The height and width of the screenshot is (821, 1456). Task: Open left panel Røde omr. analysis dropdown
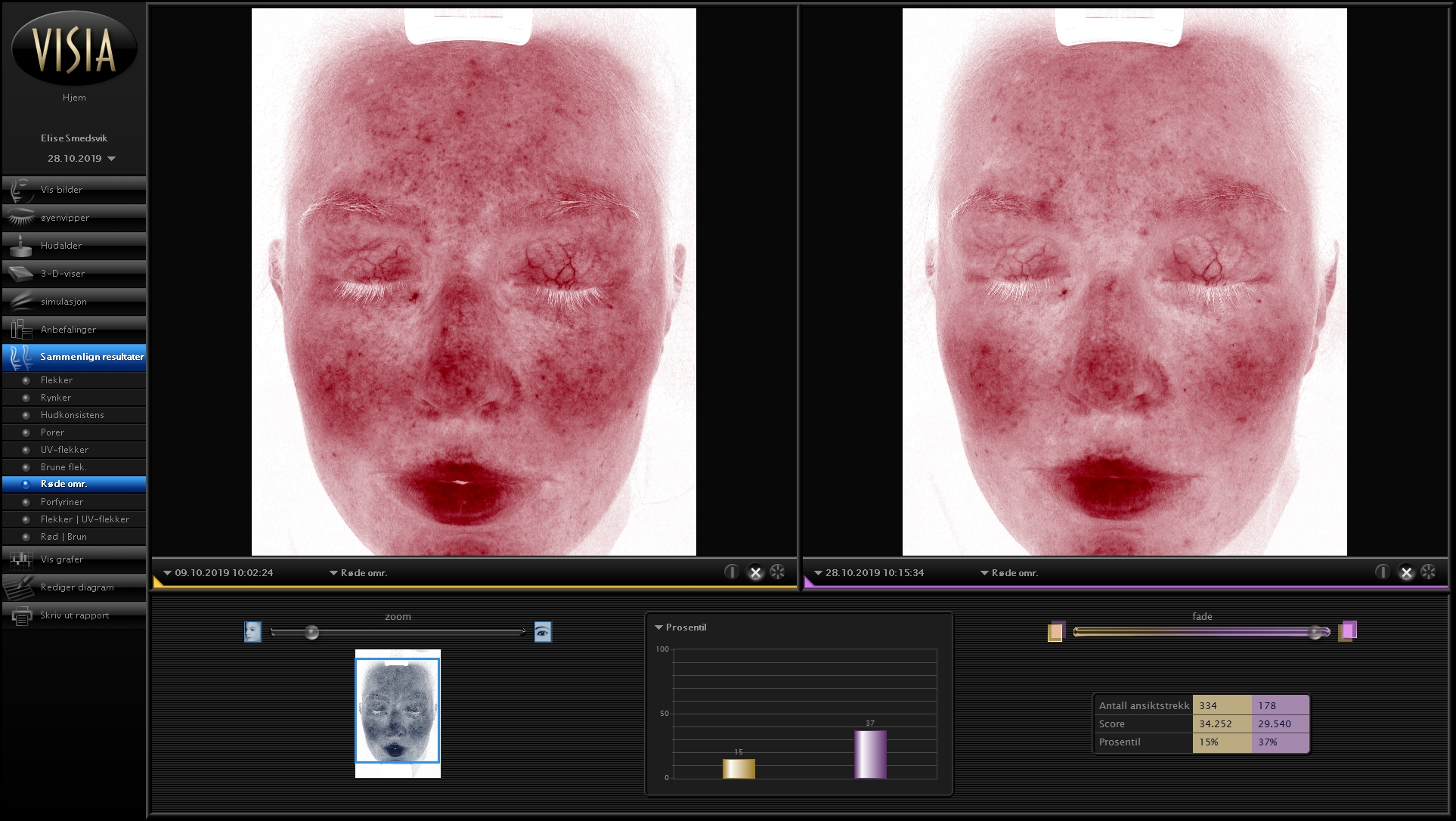[x=358, y=573]
